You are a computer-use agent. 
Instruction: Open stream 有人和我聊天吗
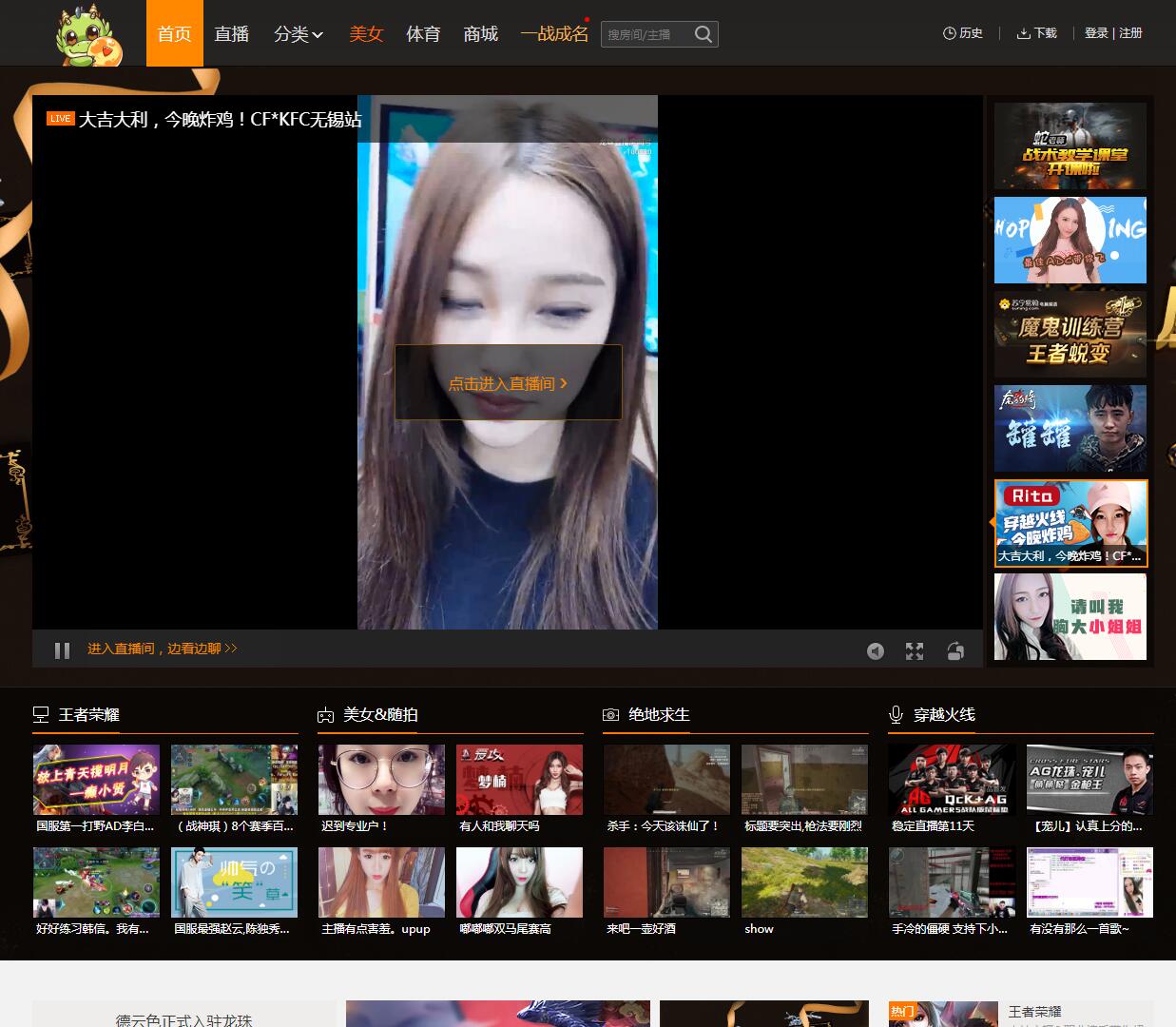[519, 790]
